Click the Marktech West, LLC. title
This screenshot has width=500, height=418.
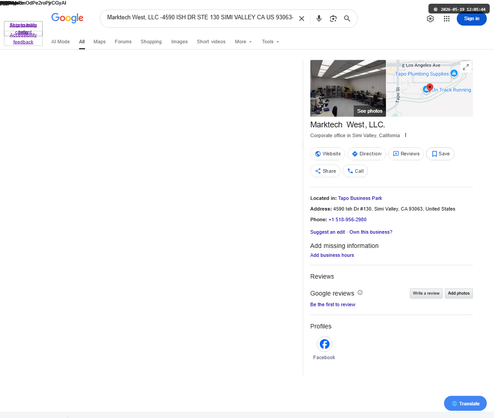348,125
